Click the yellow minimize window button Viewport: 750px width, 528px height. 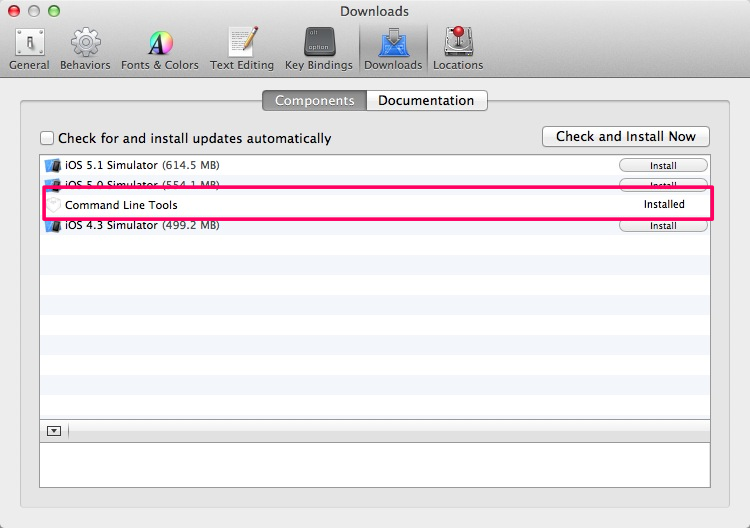[34, 11]
